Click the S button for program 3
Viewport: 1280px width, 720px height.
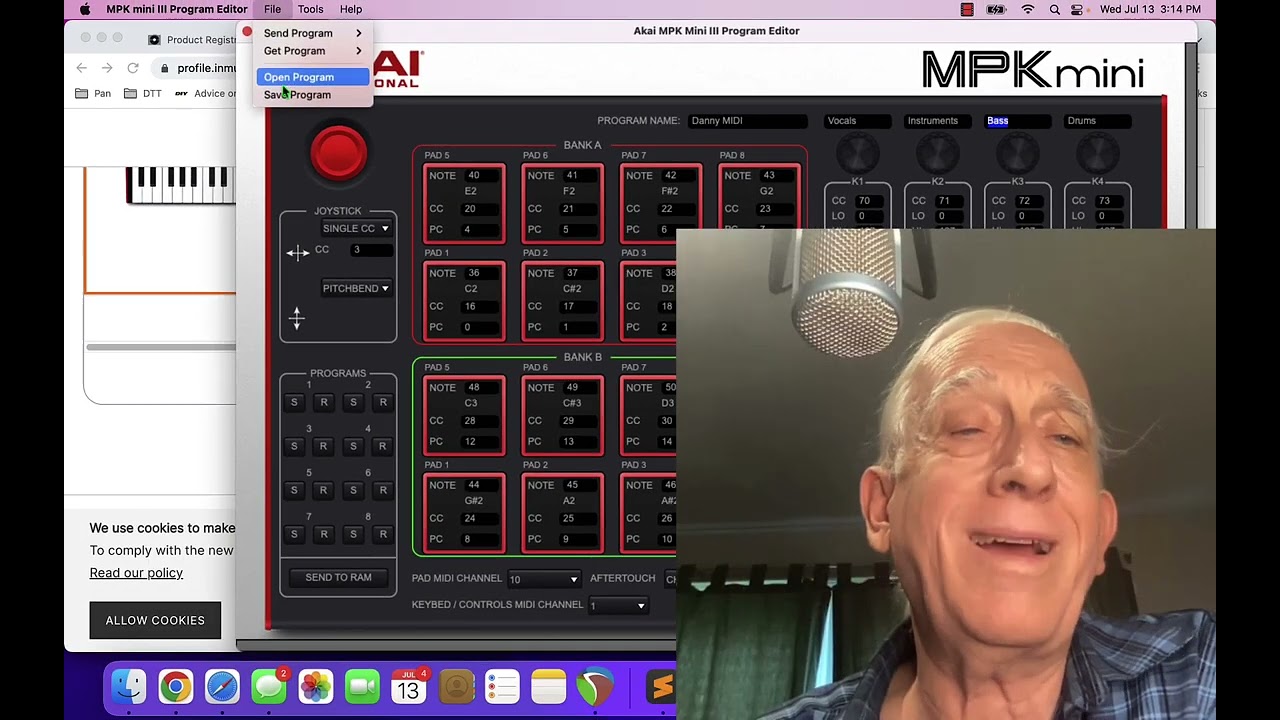294,446
